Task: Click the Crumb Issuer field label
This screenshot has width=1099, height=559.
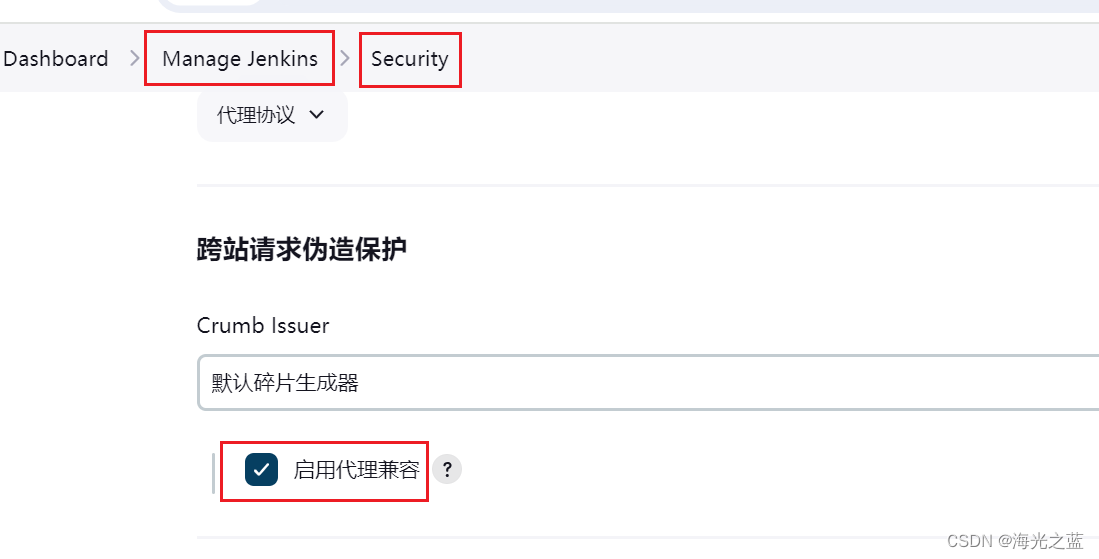Action: point(263,326)
